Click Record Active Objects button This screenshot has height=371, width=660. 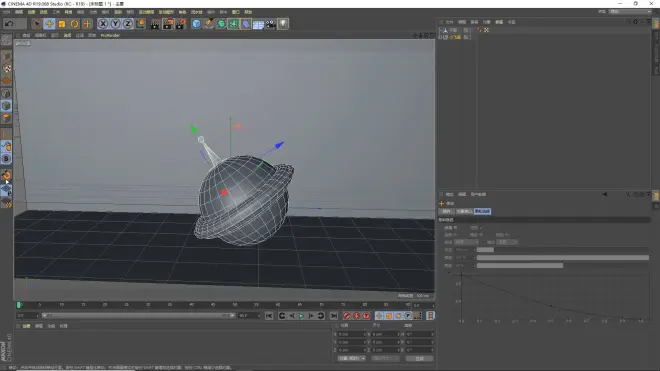(346, 316)
